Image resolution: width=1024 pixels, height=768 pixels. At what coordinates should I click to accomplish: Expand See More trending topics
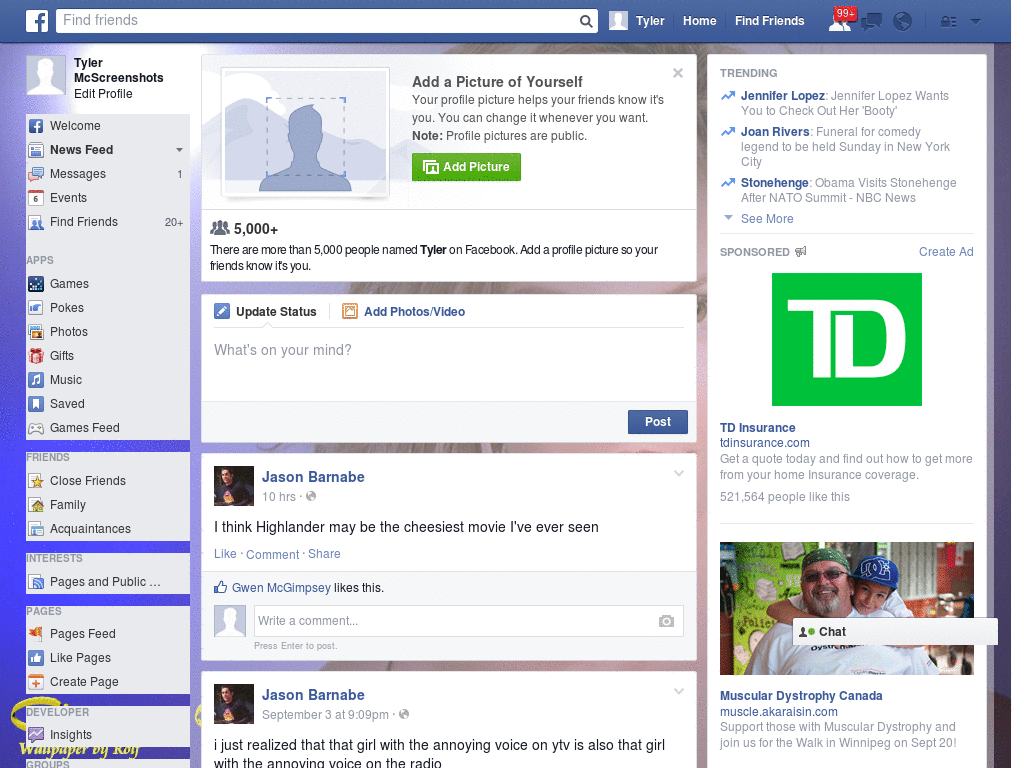tap(767, 219)
